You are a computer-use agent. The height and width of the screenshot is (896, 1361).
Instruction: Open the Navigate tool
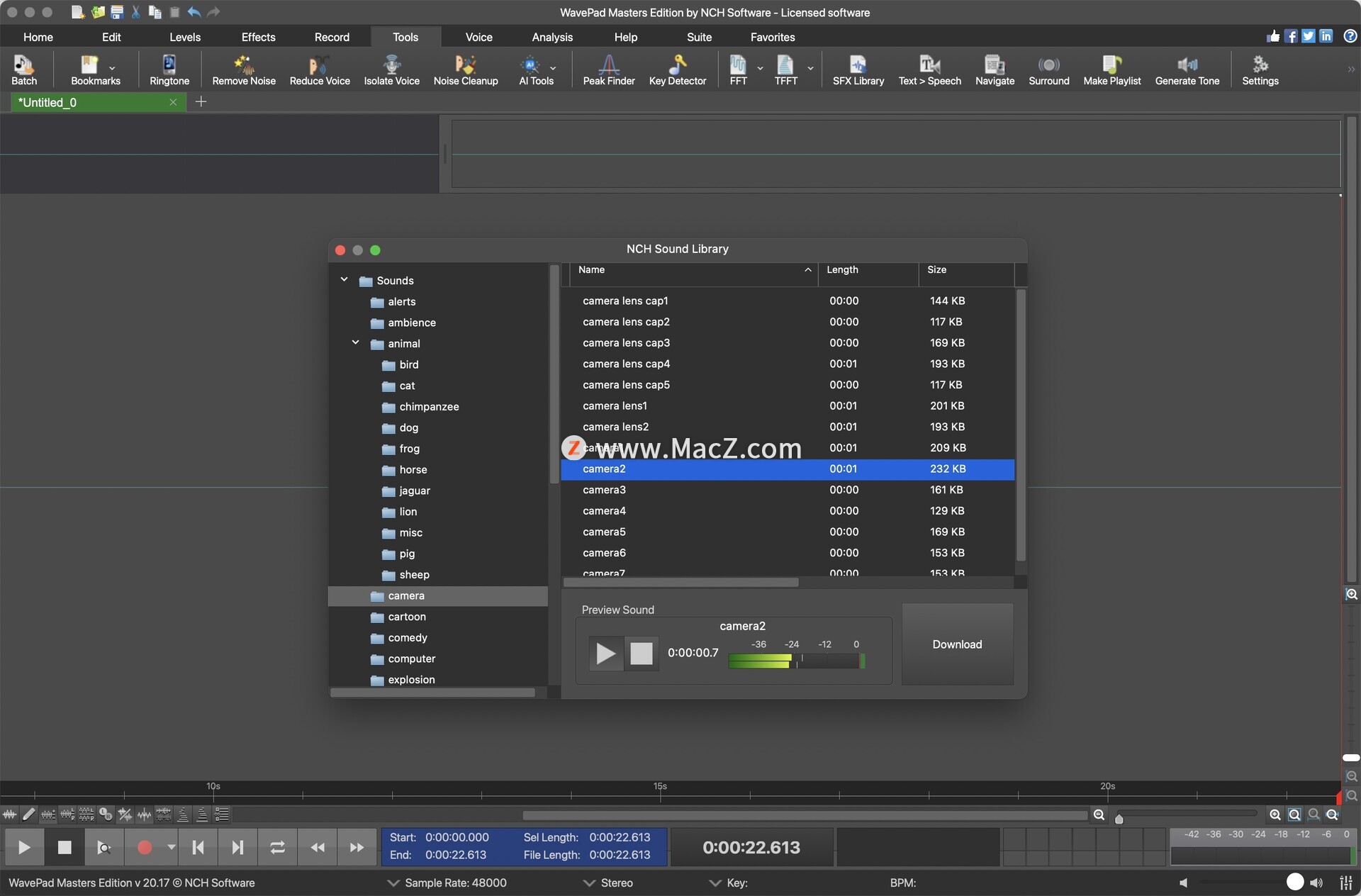[995, 70]
